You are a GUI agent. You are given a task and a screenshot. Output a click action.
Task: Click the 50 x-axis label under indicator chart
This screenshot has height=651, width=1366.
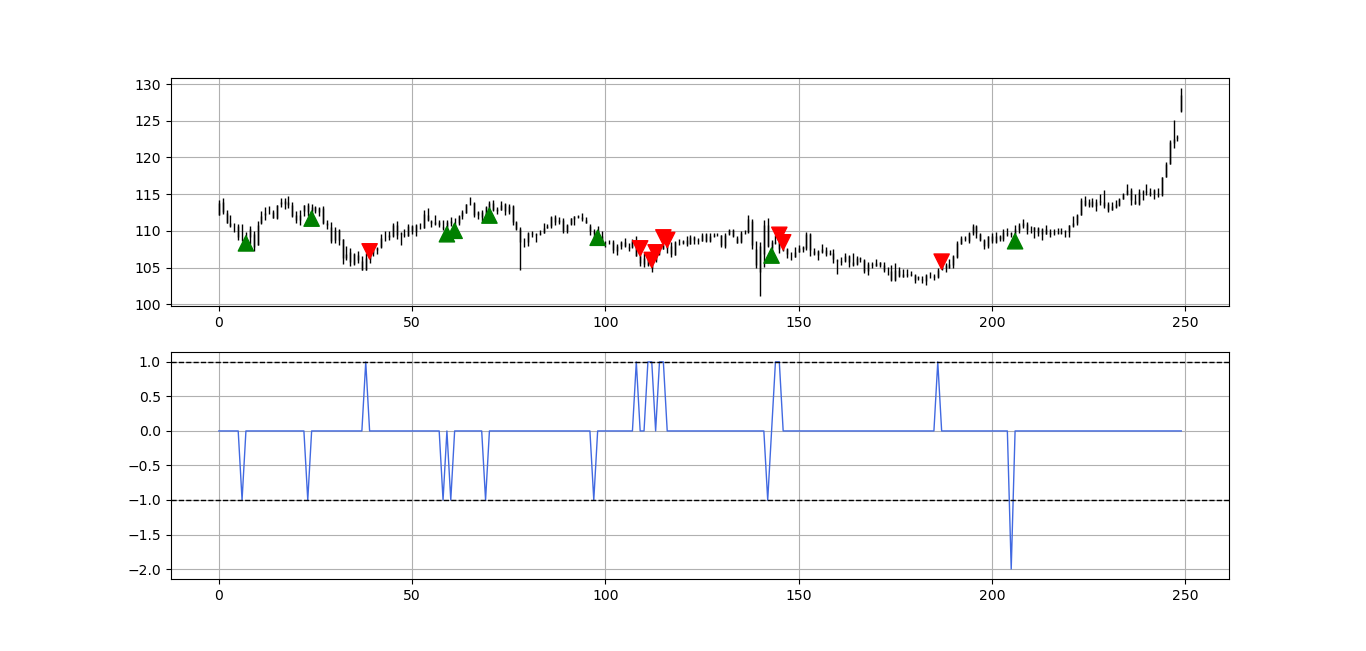click(x=412, y=596)
